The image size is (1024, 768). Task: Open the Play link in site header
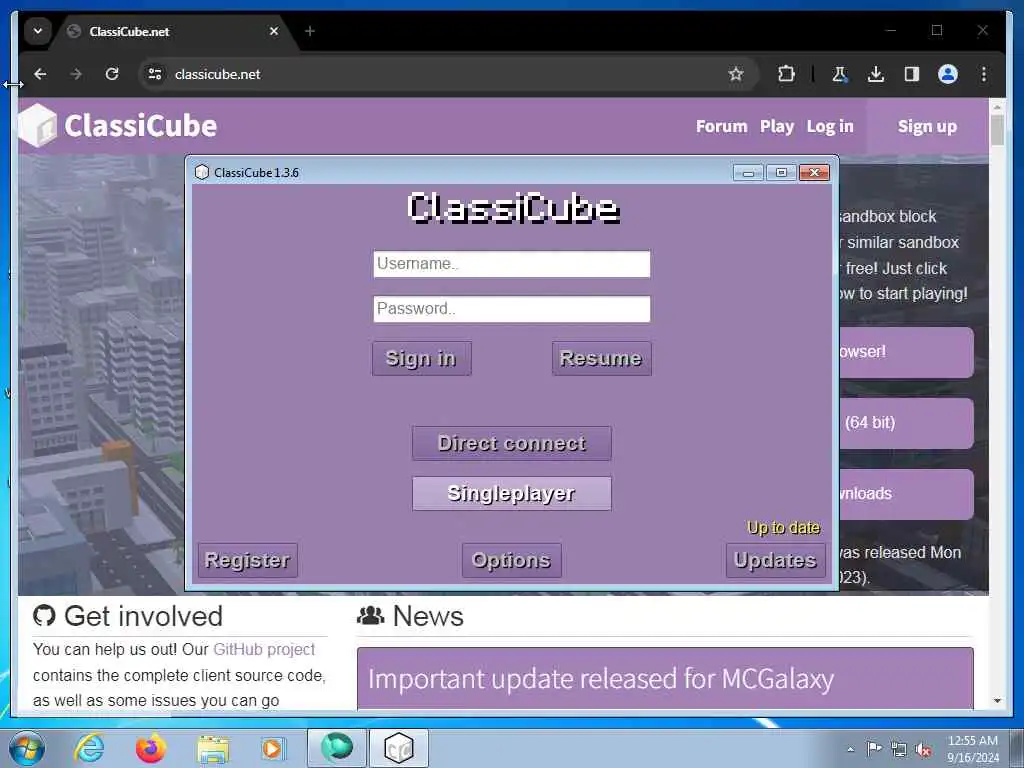pyautogui.click(x=776, y=126)
